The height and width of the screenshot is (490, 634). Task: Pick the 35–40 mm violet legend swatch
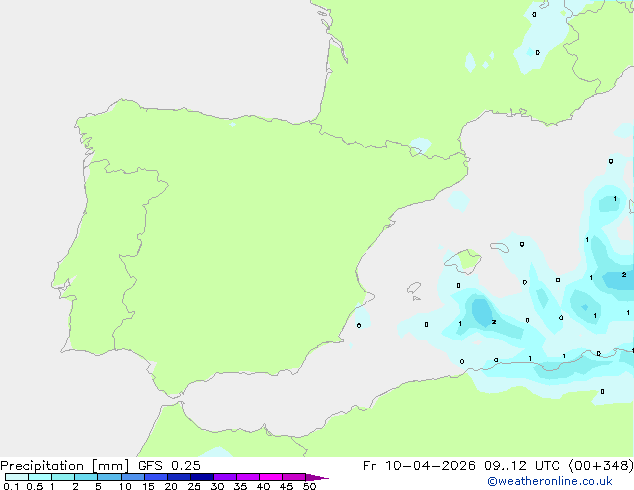coord(248,477)
